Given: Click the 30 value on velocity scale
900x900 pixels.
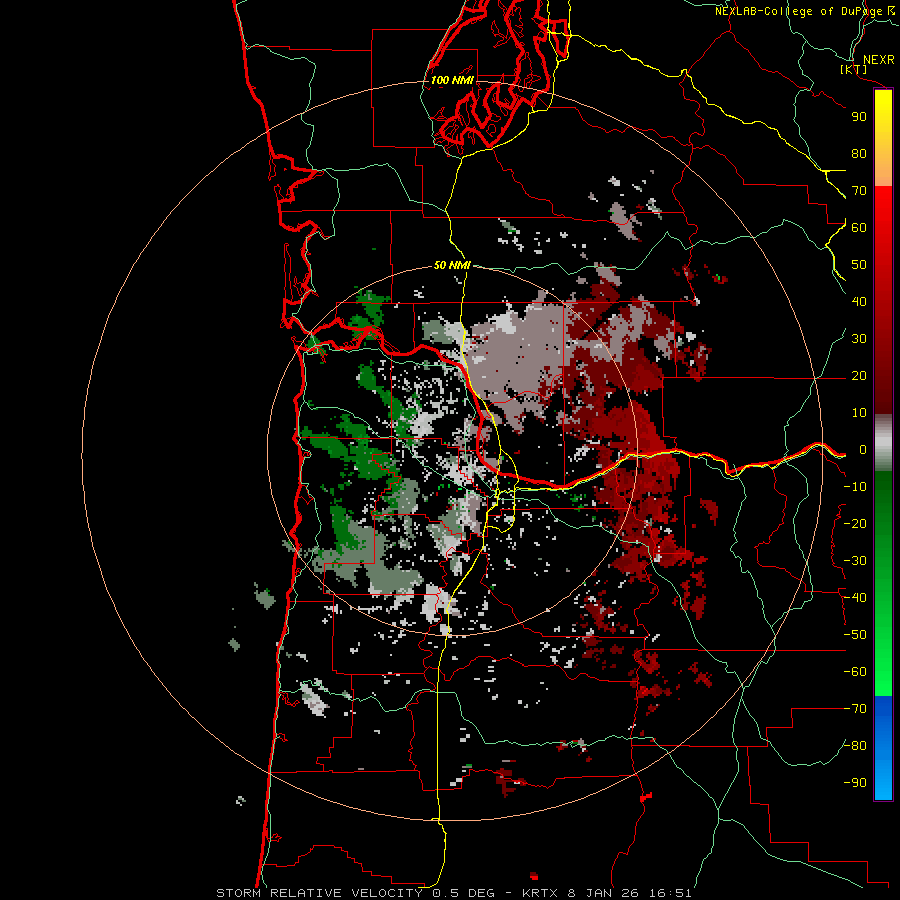Looking at the screenshot, I should (x=859, y=339).
